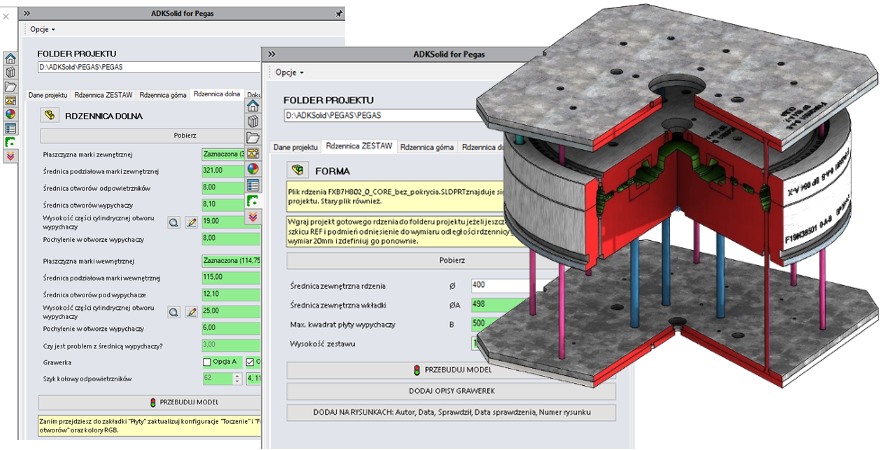The width and height of the screenshot is (890, 450).
Task: Open Custom Properties list icon in middle strip
Action: pos(253,185)
